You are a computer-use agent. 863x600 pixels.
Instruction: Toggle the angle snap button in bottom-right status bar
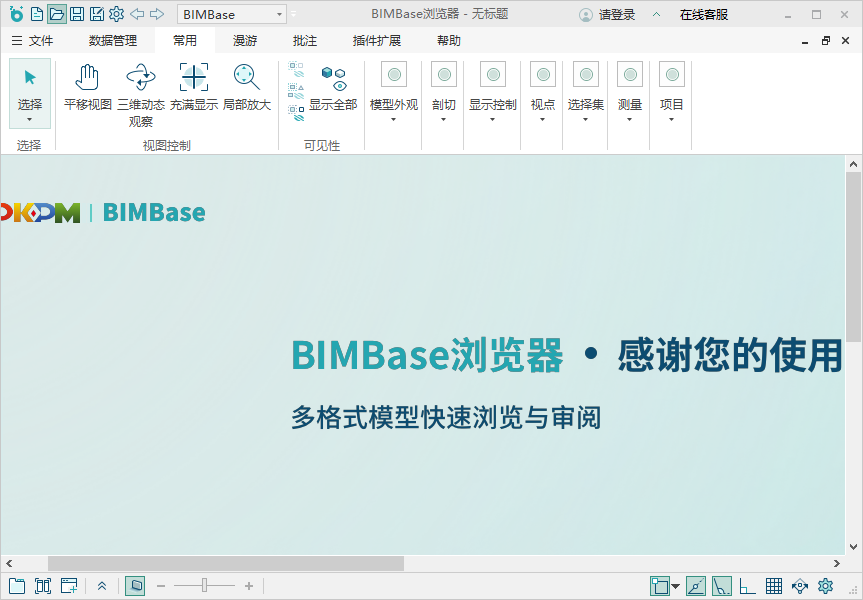(722, 586)
